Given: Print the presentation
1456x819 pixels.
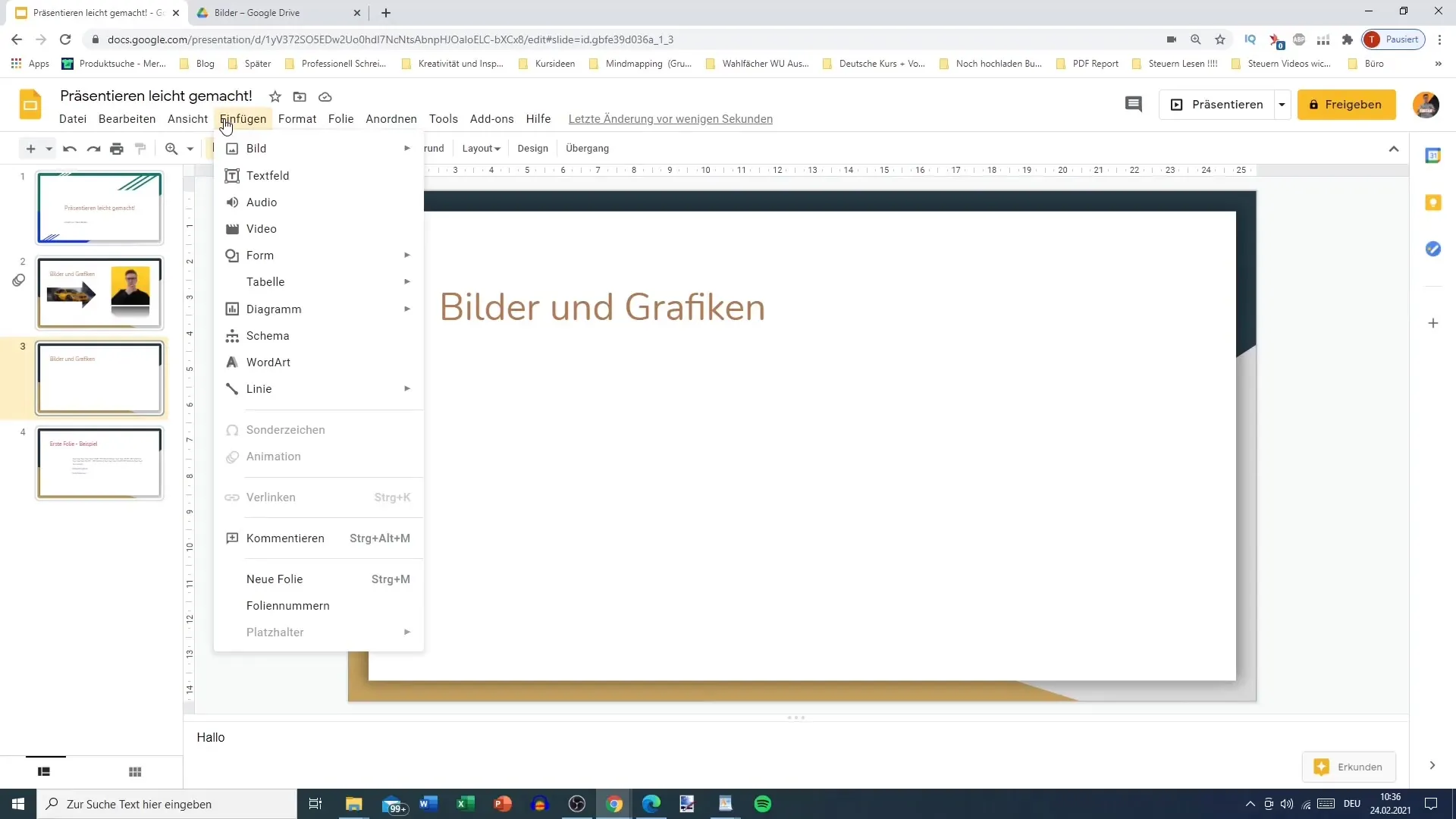Looking at the screenshot, I should point(117,149).
